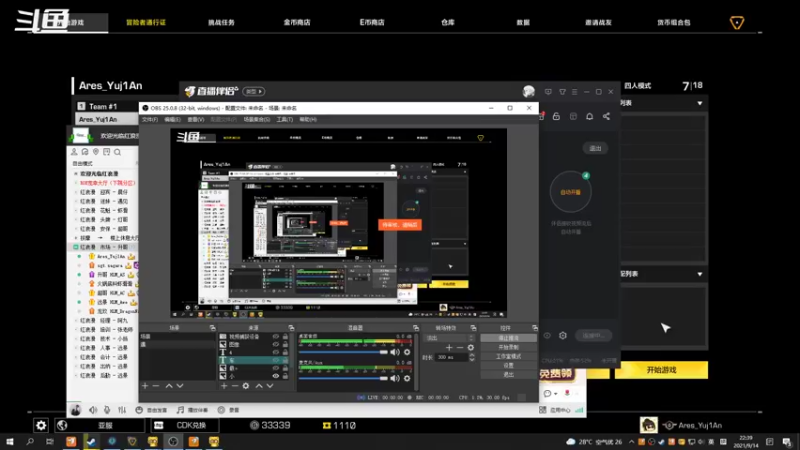
Task: Expand first 列表 dropdown arrow in game panel
Action: (700, 103)
